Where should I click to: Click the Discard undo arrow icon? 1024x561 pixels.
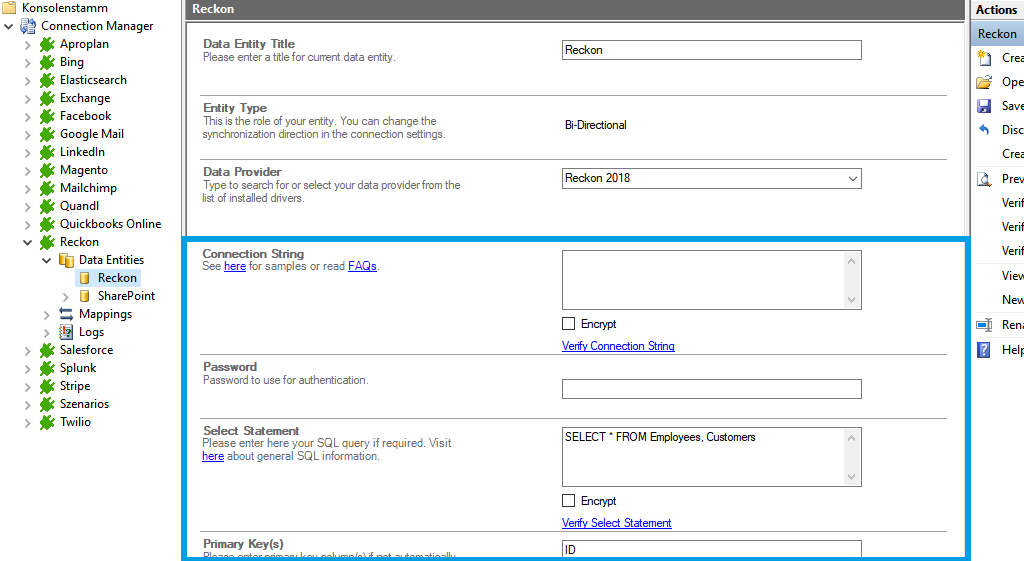[x=984, y=130]
